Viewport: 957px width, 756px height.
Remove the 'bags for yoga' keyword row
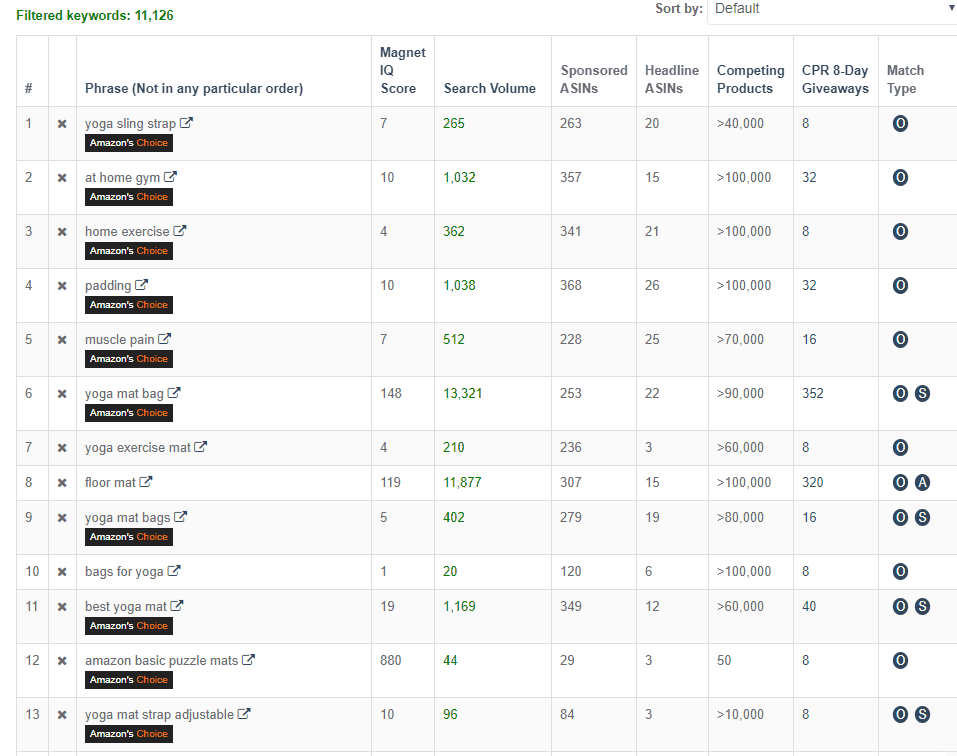62,572
